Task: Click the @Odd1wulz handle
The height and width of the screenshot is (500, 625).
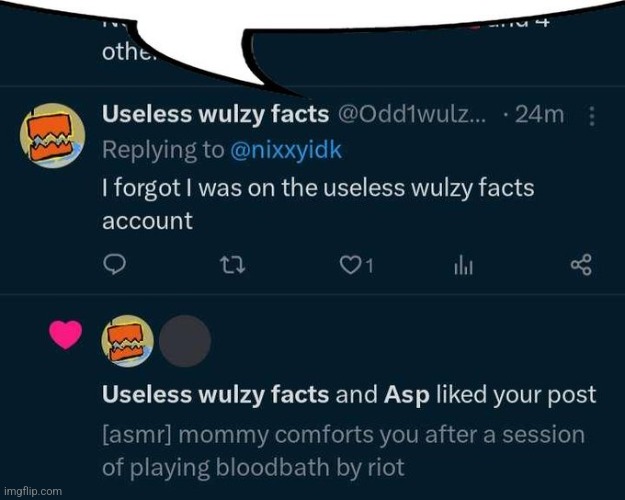Action: 412,114
